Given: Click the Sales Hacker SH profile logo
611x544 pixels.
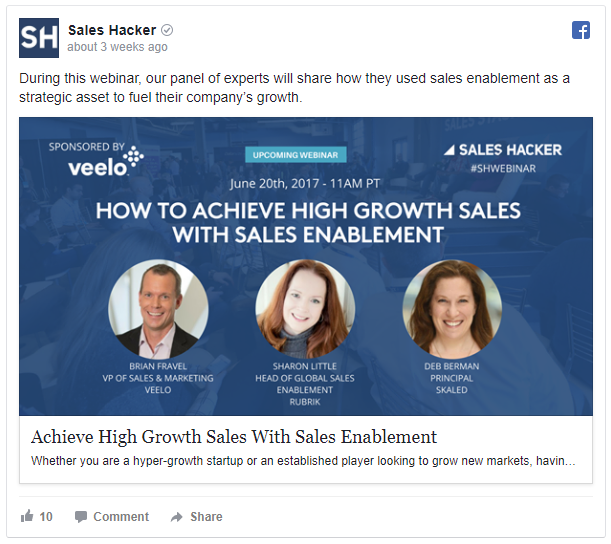Looking at the screenshot, I should click(39, 38).
